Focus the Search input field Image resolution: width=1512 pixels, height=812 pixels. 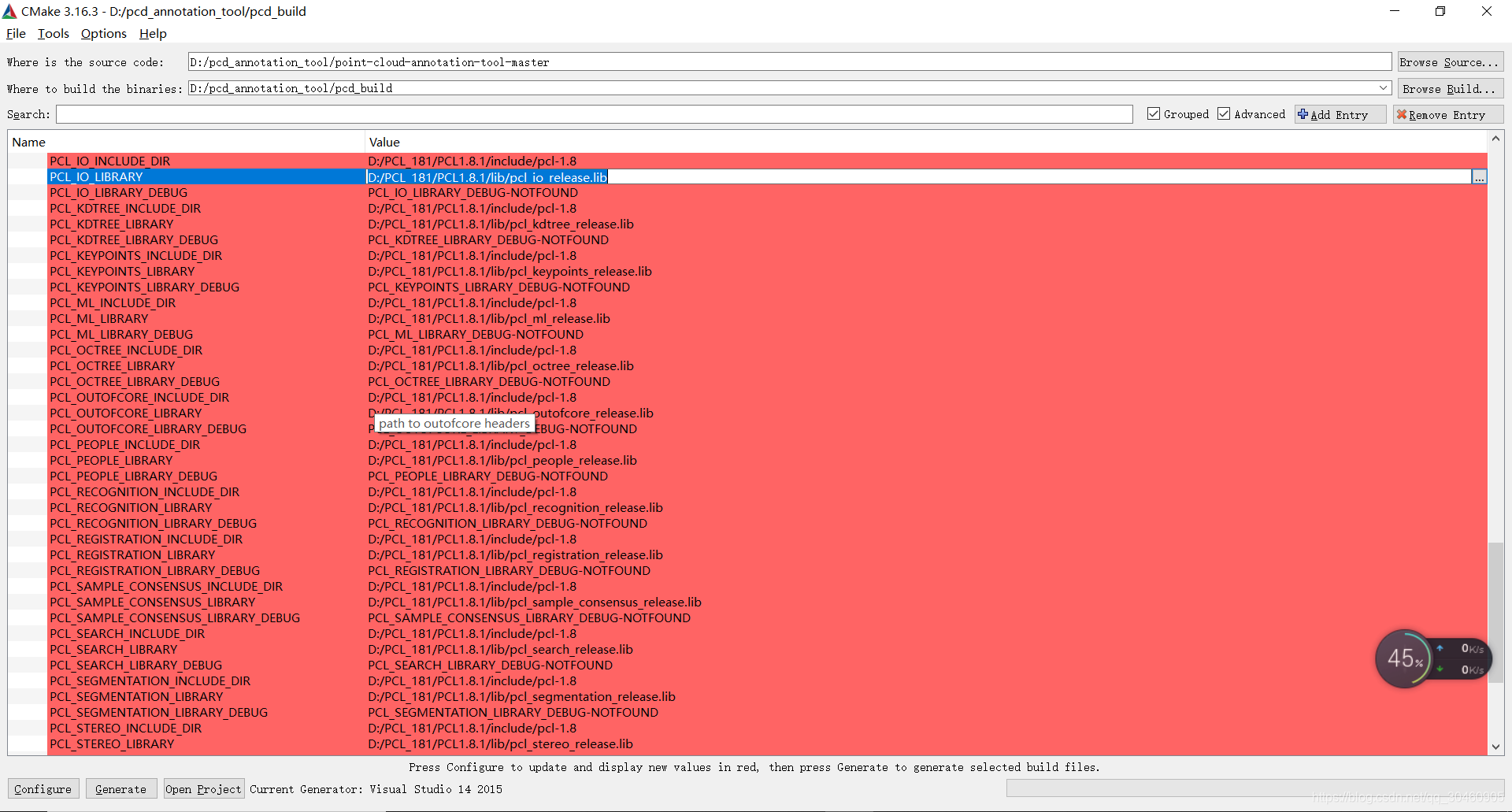tap(595, 114)
